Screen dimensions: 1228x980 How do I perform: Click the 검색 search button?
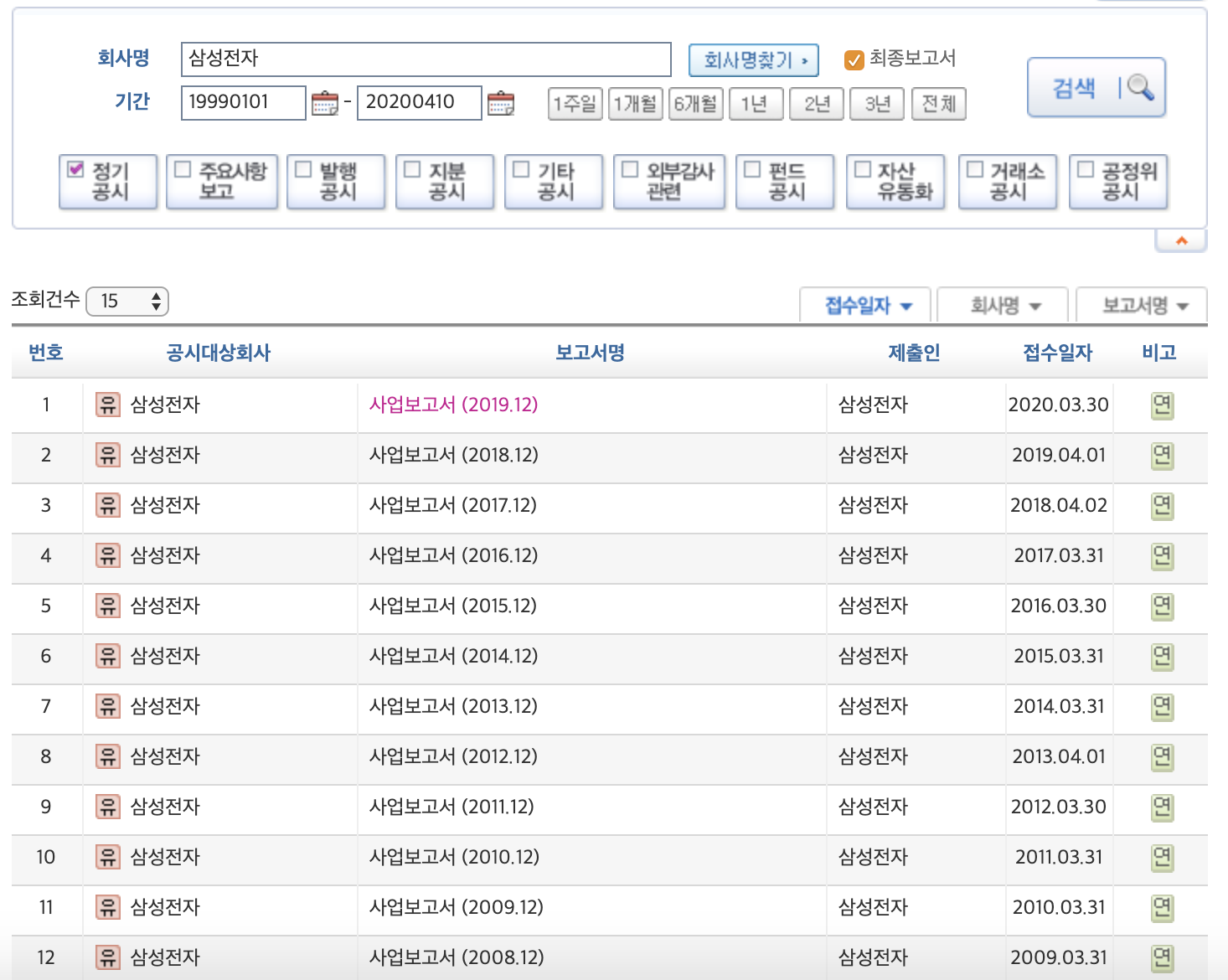1096,87
